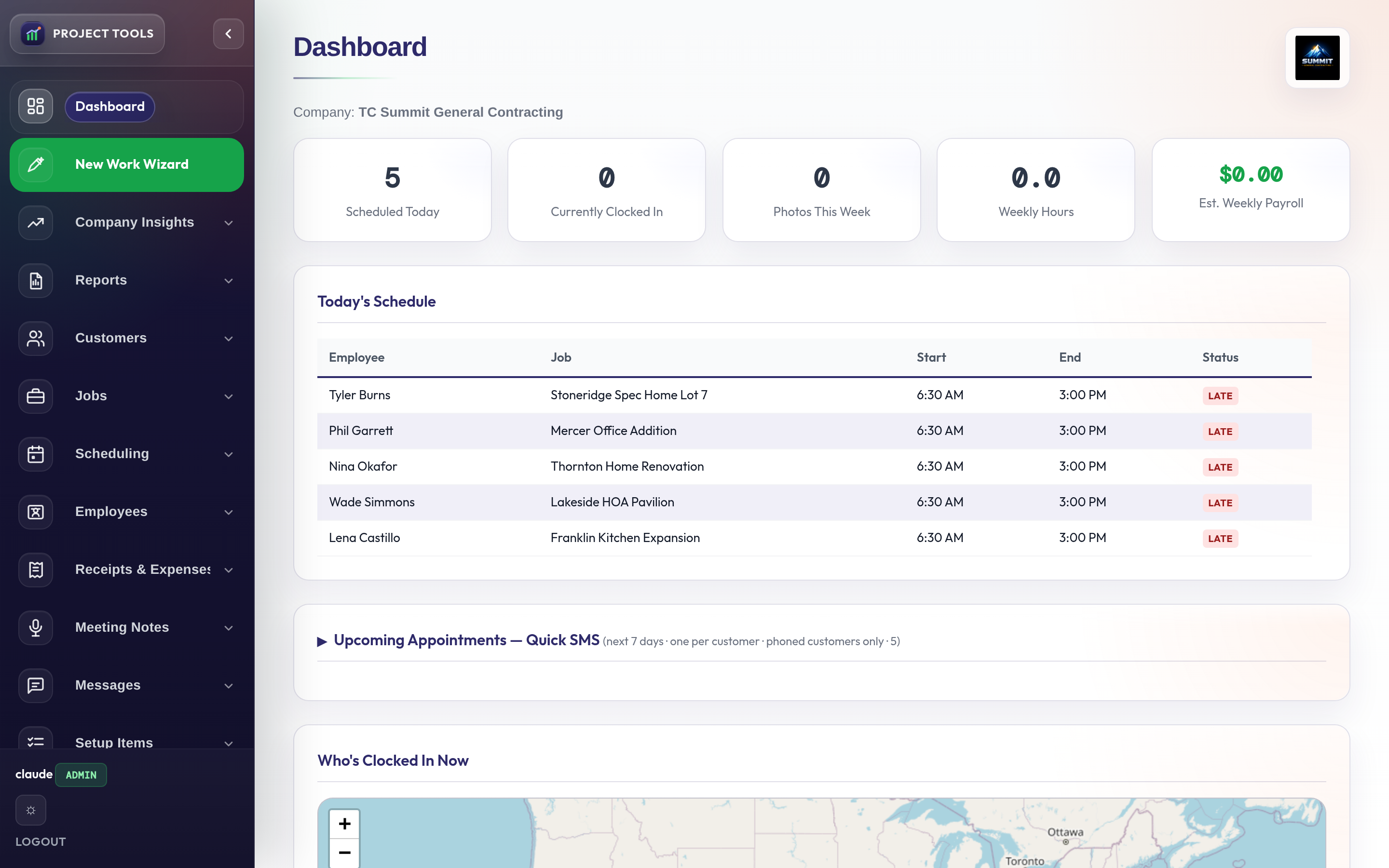Click the Currently Clocked In stat card
The width and height of the screenshot is (1389, 868).
click(x=607, y=190)
